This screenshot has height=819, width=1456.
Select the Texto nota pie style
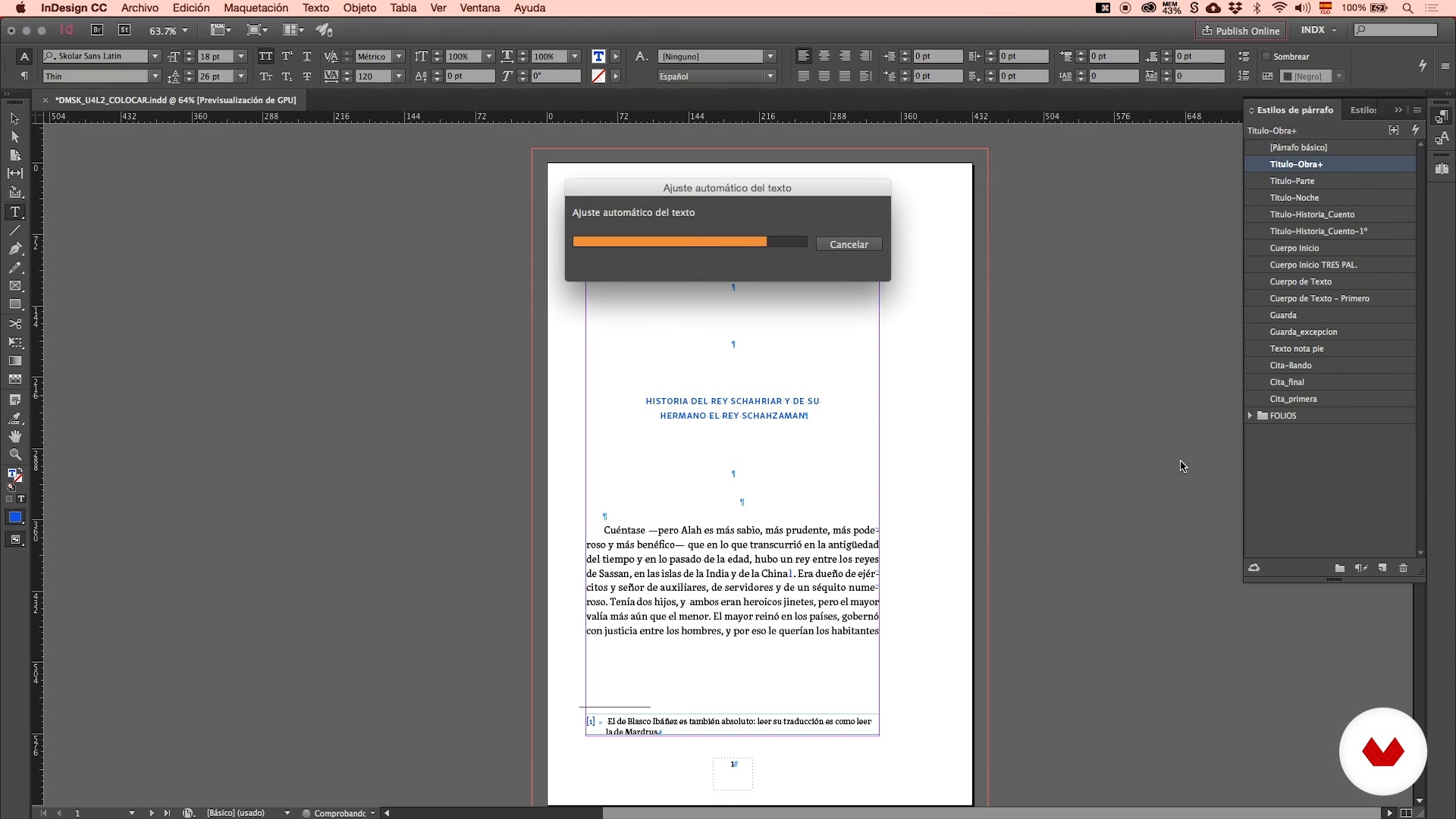(1330, 349)
